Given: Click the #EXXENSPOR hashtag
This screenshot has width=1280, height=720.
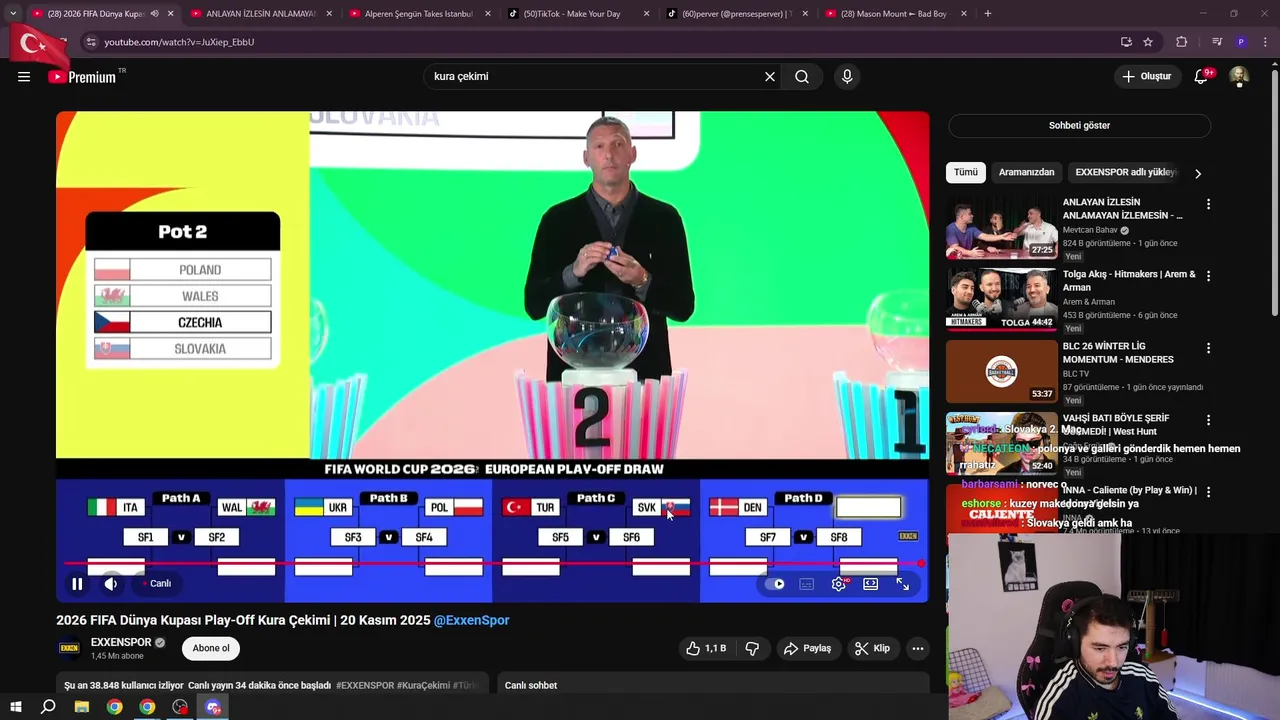Looking at the screenshot, I should point(365,685).
